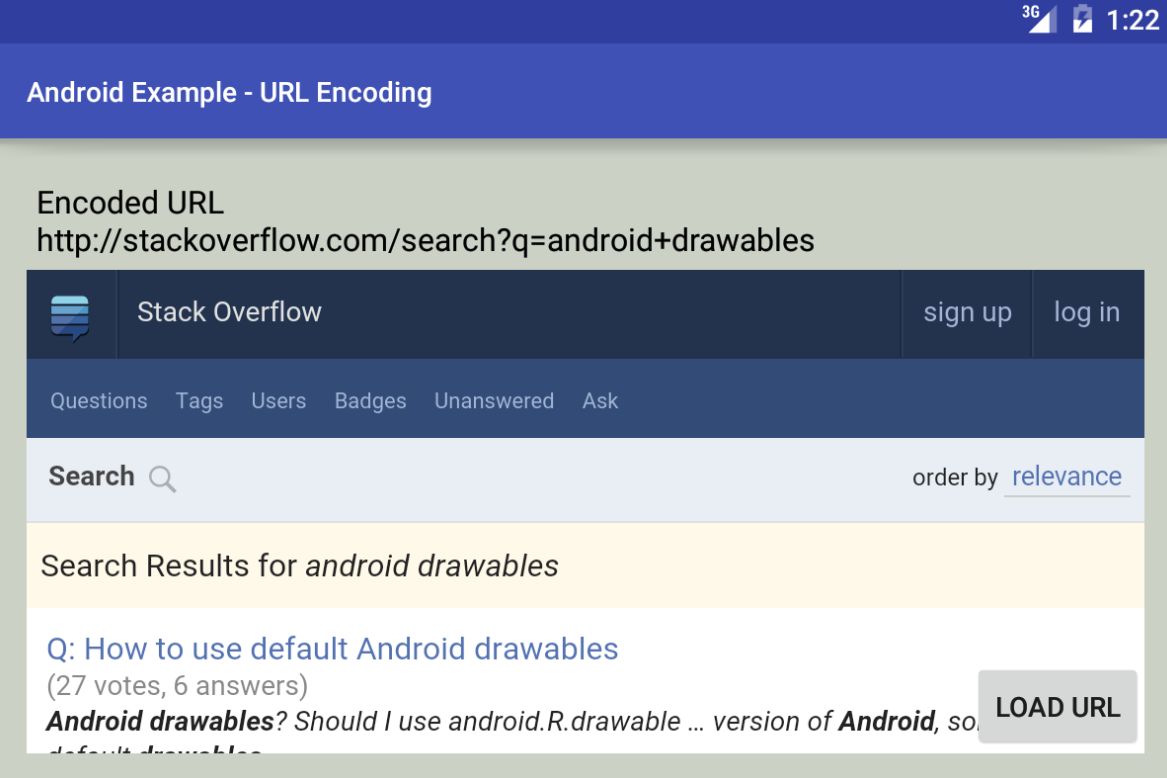The height and width of the screenshot is (778, 1167).
Task: Open the Questions menu item
Action: 99,401
